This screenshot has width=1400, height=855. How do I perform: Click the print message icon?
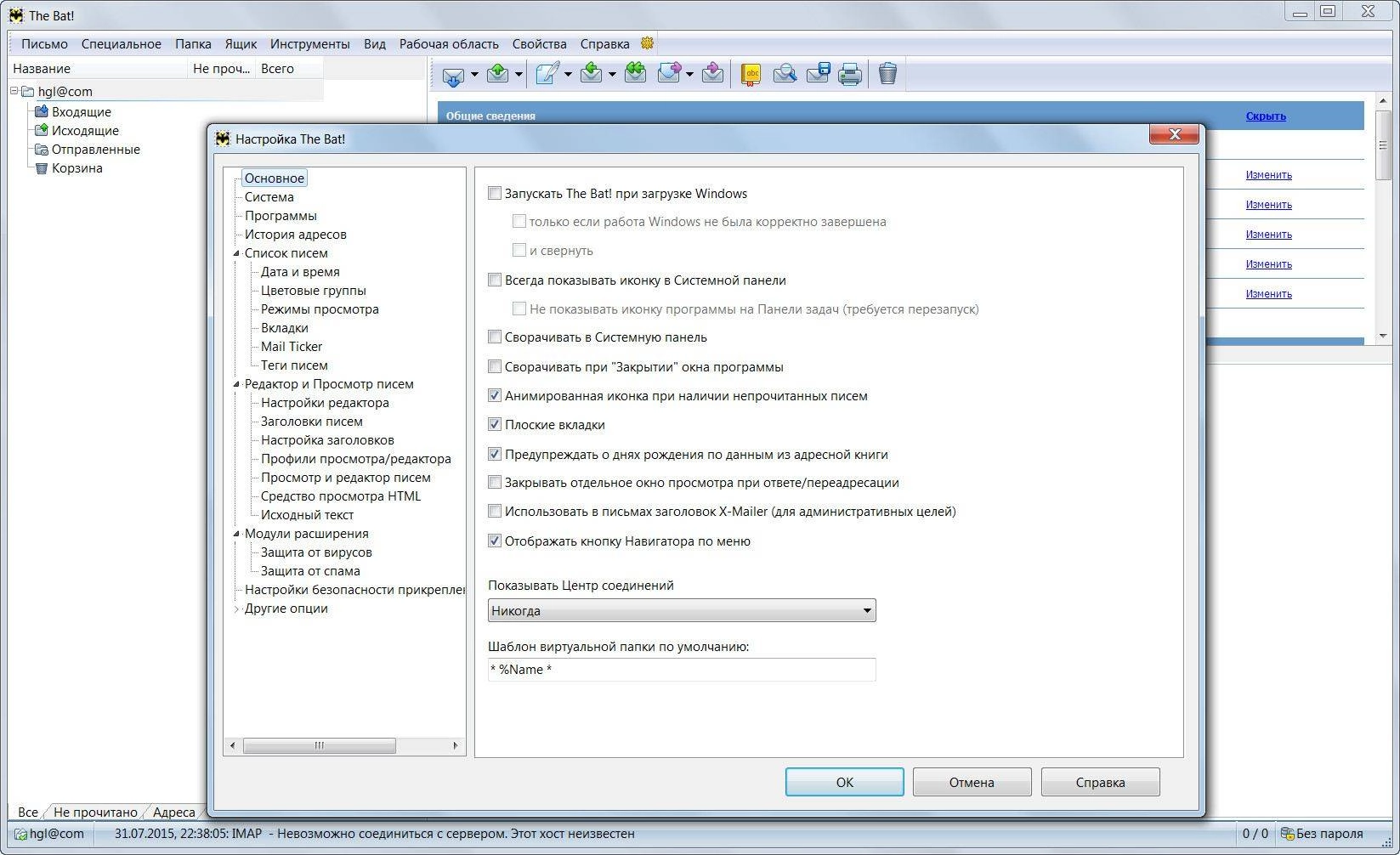click(850, 75)
